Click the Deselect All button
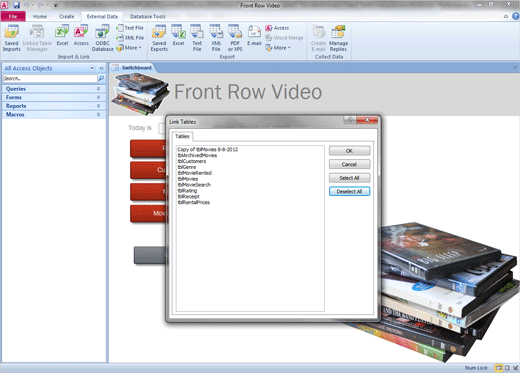The image size is (520, 373). pyautogui.click(x=349, y=192)
